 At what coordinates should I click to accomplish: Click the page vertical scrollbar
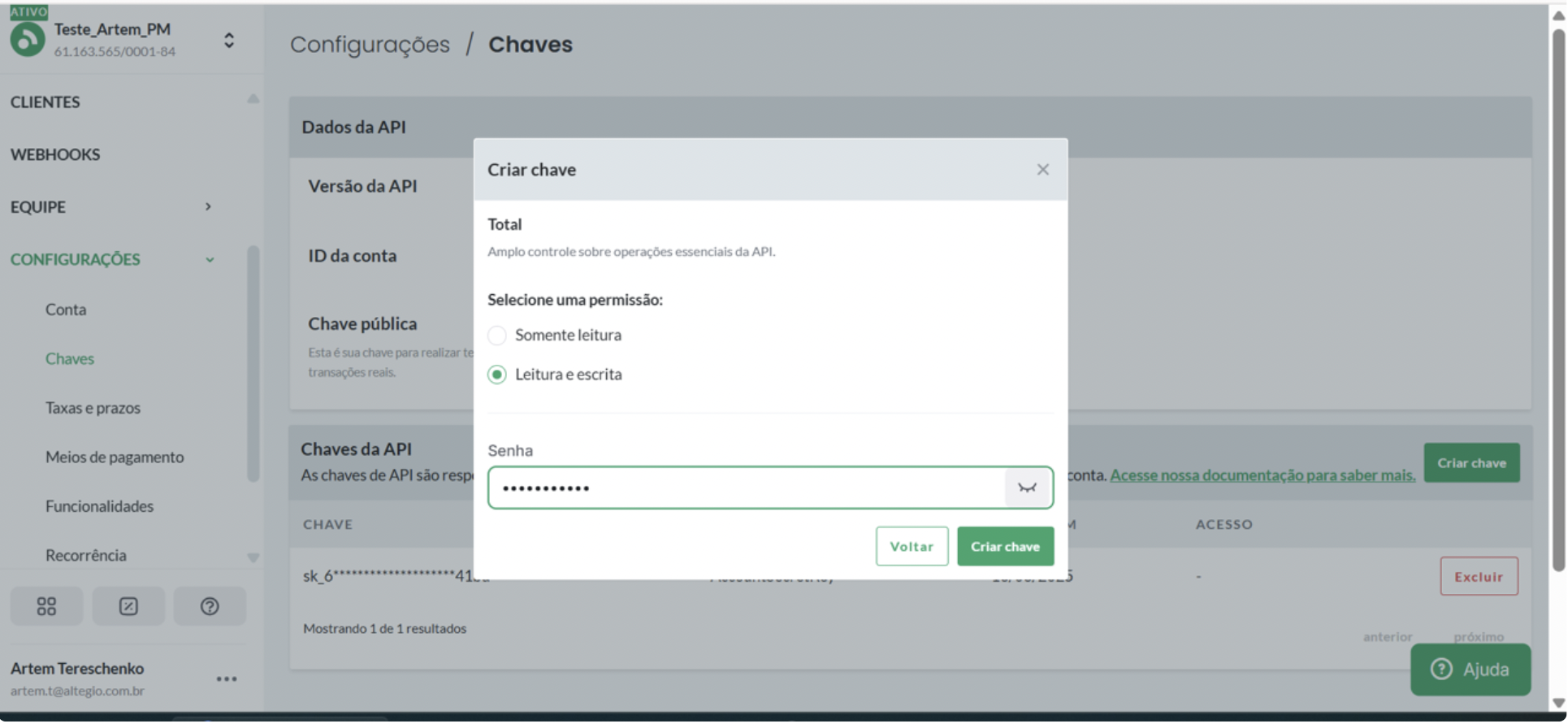point(1557,301)
